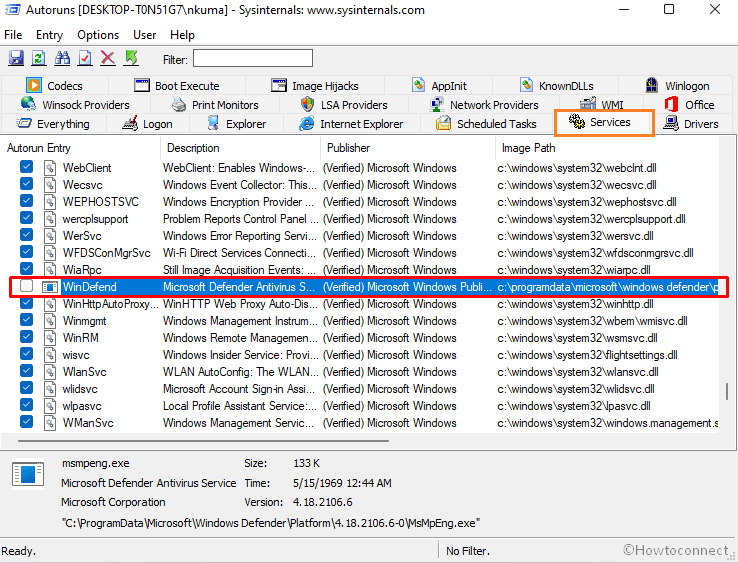The height and width of the screenshot is (563, 738).
Task: Click the Save toolbar icon
Action: 16,58
